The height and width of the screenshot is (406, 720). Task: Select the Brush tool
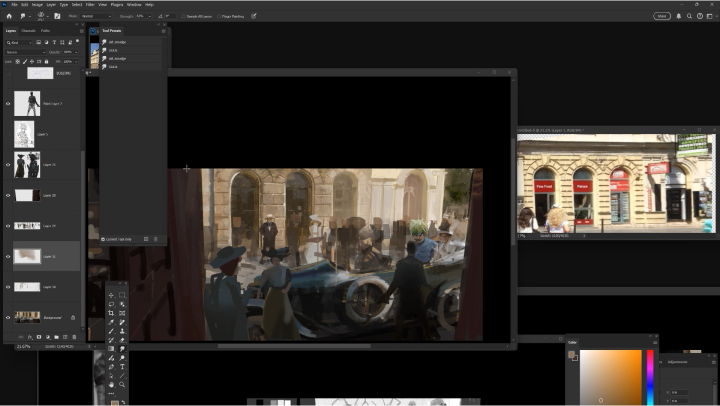111,331
